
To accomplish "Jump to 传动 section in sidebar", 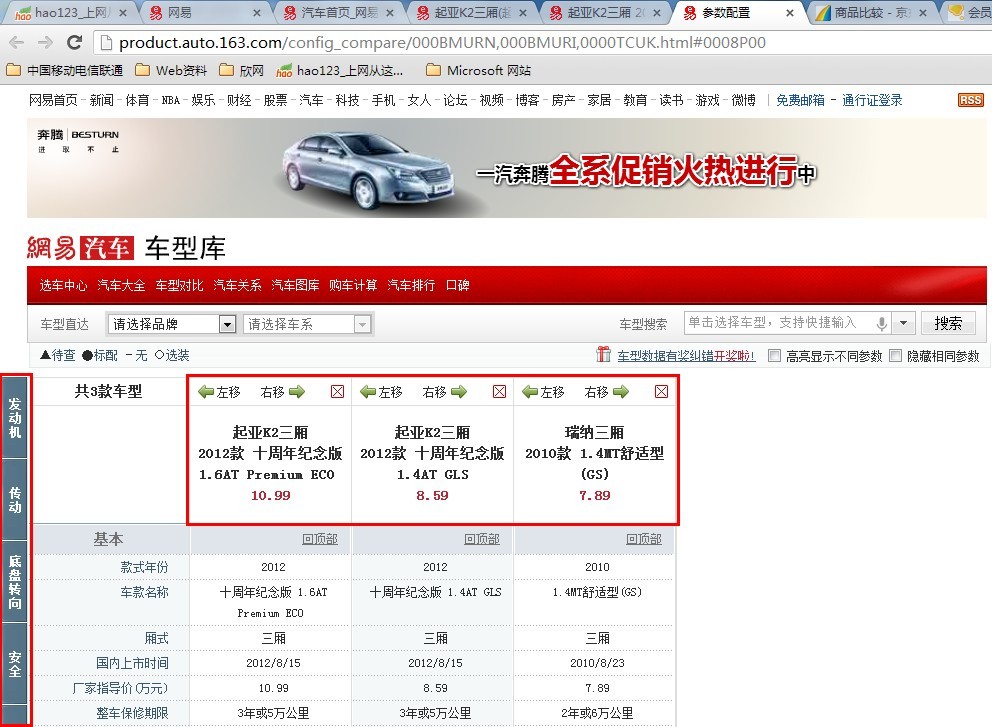I will [15, 500].
